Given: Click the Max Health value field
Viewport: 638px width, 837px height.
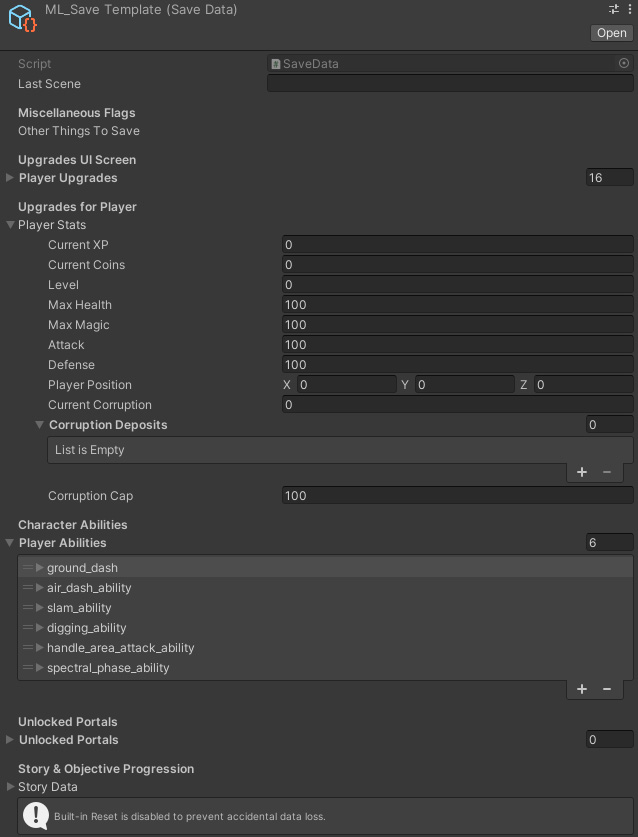Looking at the screenshot, I should [x=457, y=305].
